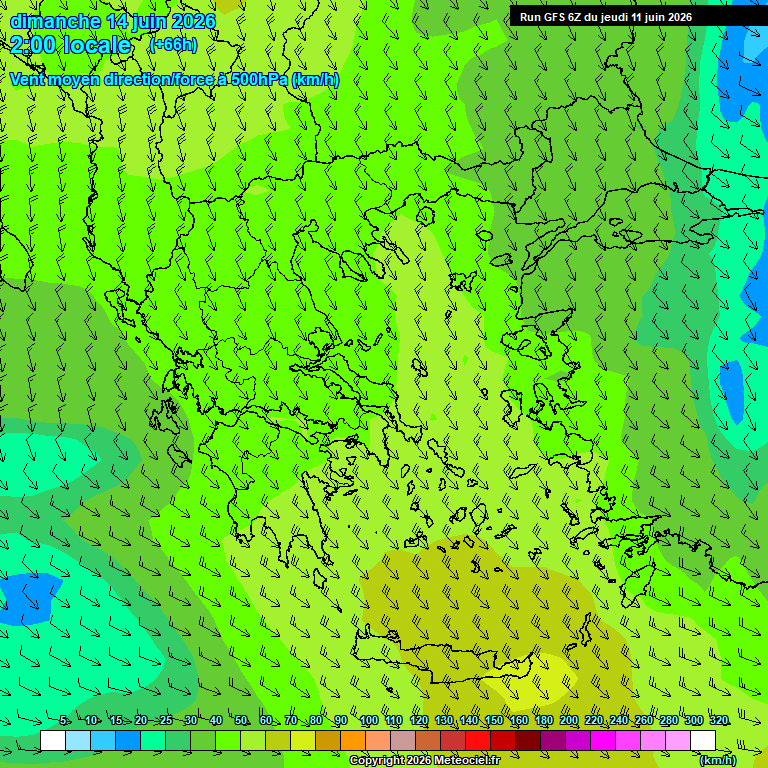Click the legend value '40'
Image resolution: width=768 pixels, height=768 pixels.
click(216, 720)
